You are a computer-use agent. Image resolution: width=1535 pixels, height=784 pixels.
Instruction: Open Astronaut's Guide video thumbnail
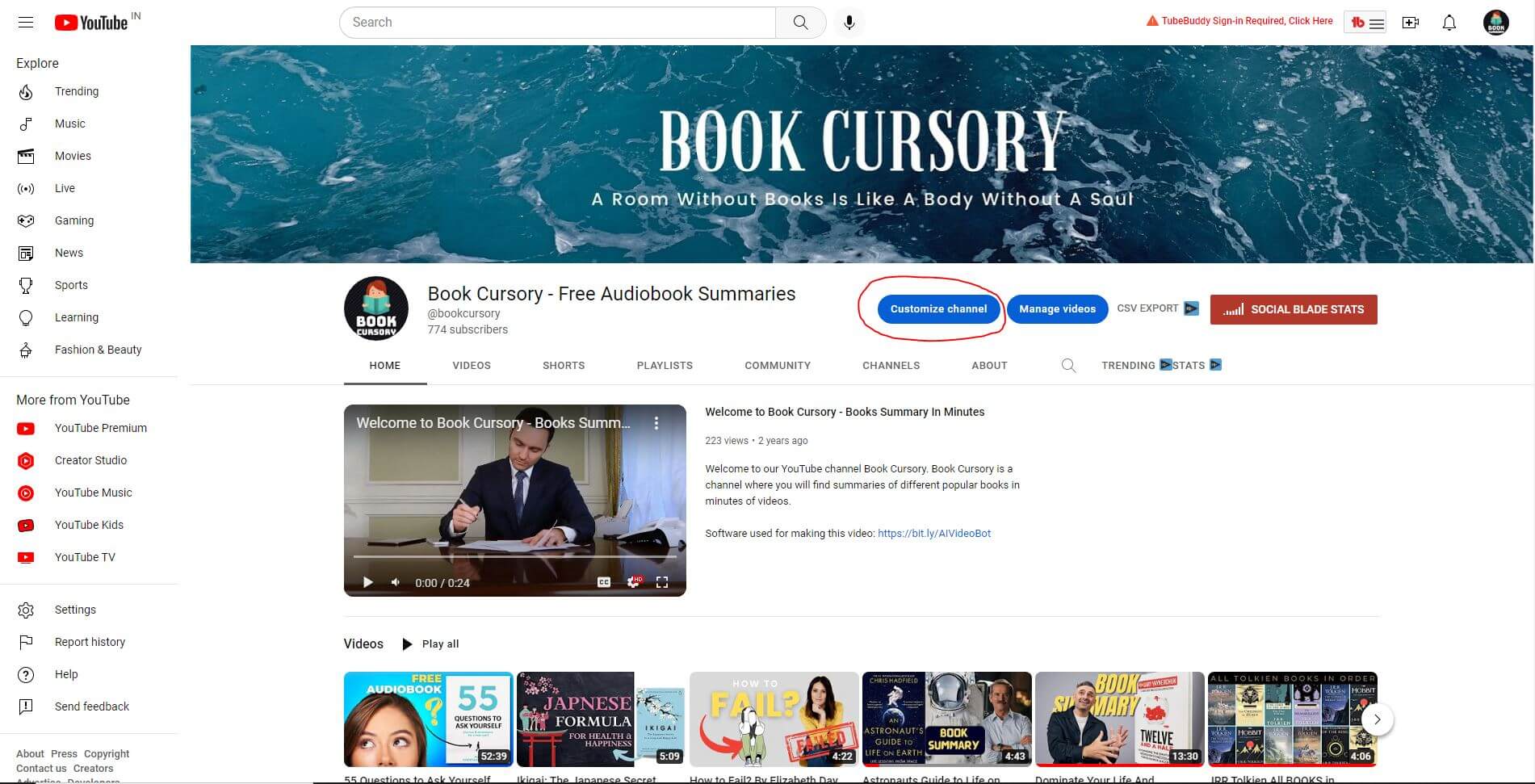(946, 719)
